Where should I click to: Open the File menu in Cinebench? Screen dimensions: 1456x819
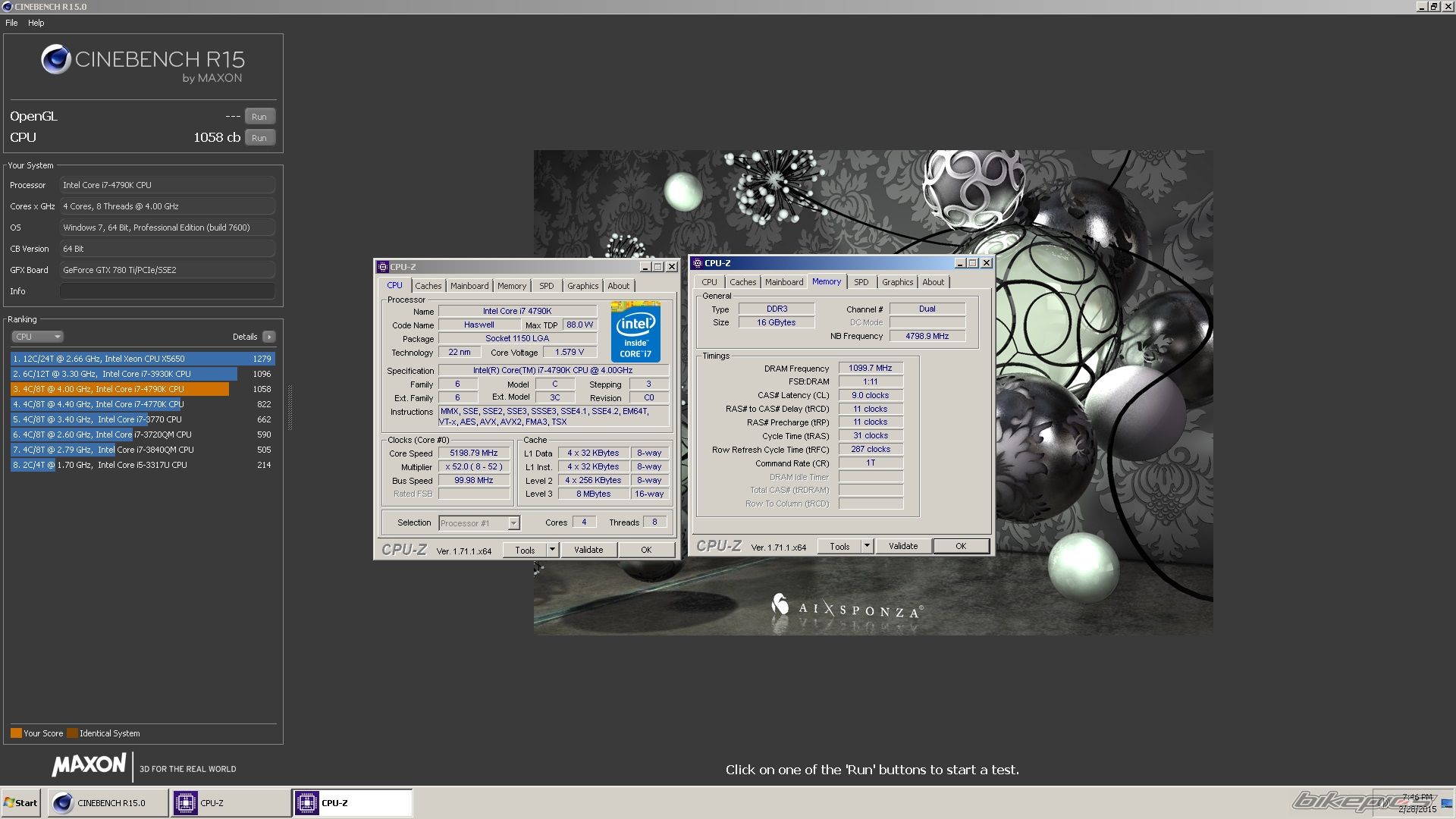point(11,23)
